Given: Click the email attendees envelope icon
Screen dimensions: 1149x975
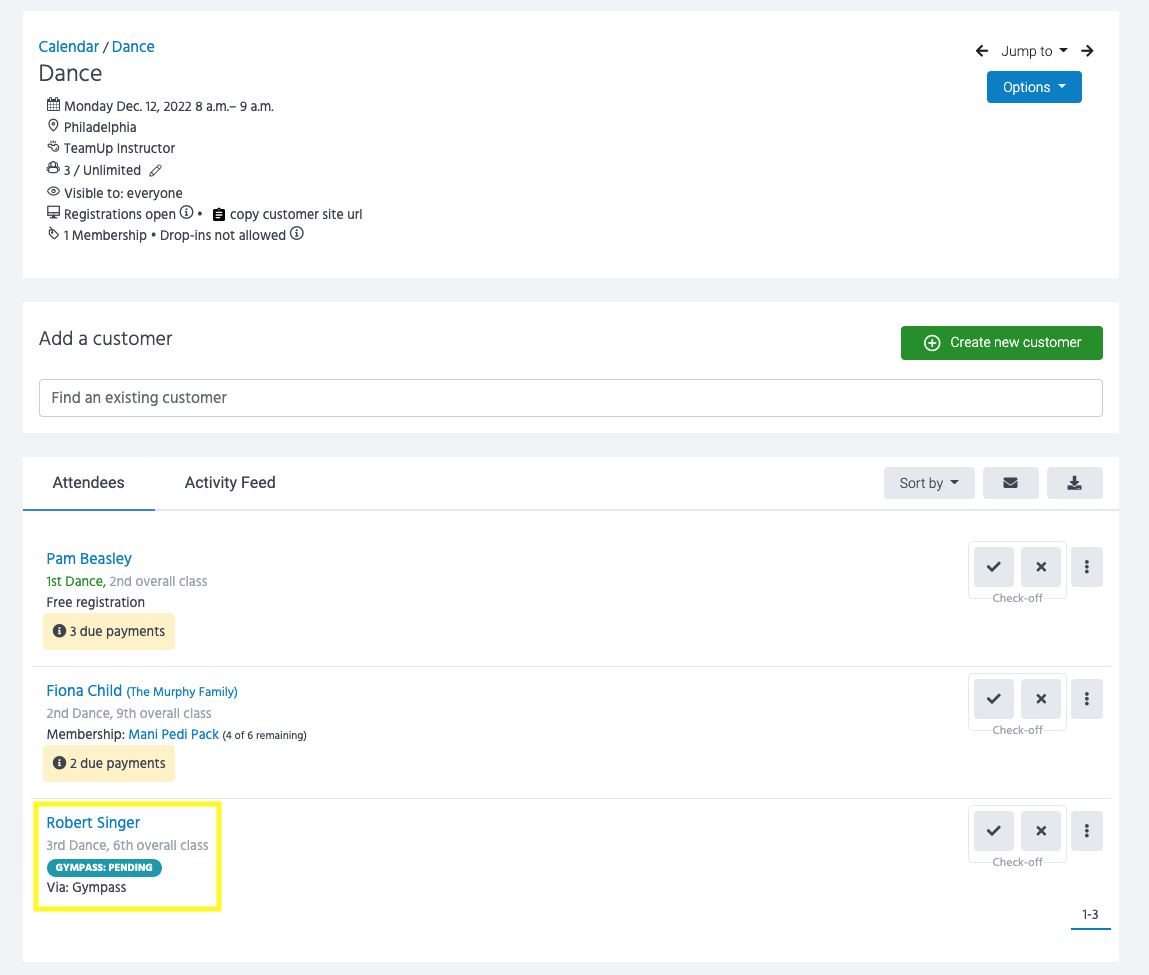Looking at the screenshot, I should [1010, 483].
